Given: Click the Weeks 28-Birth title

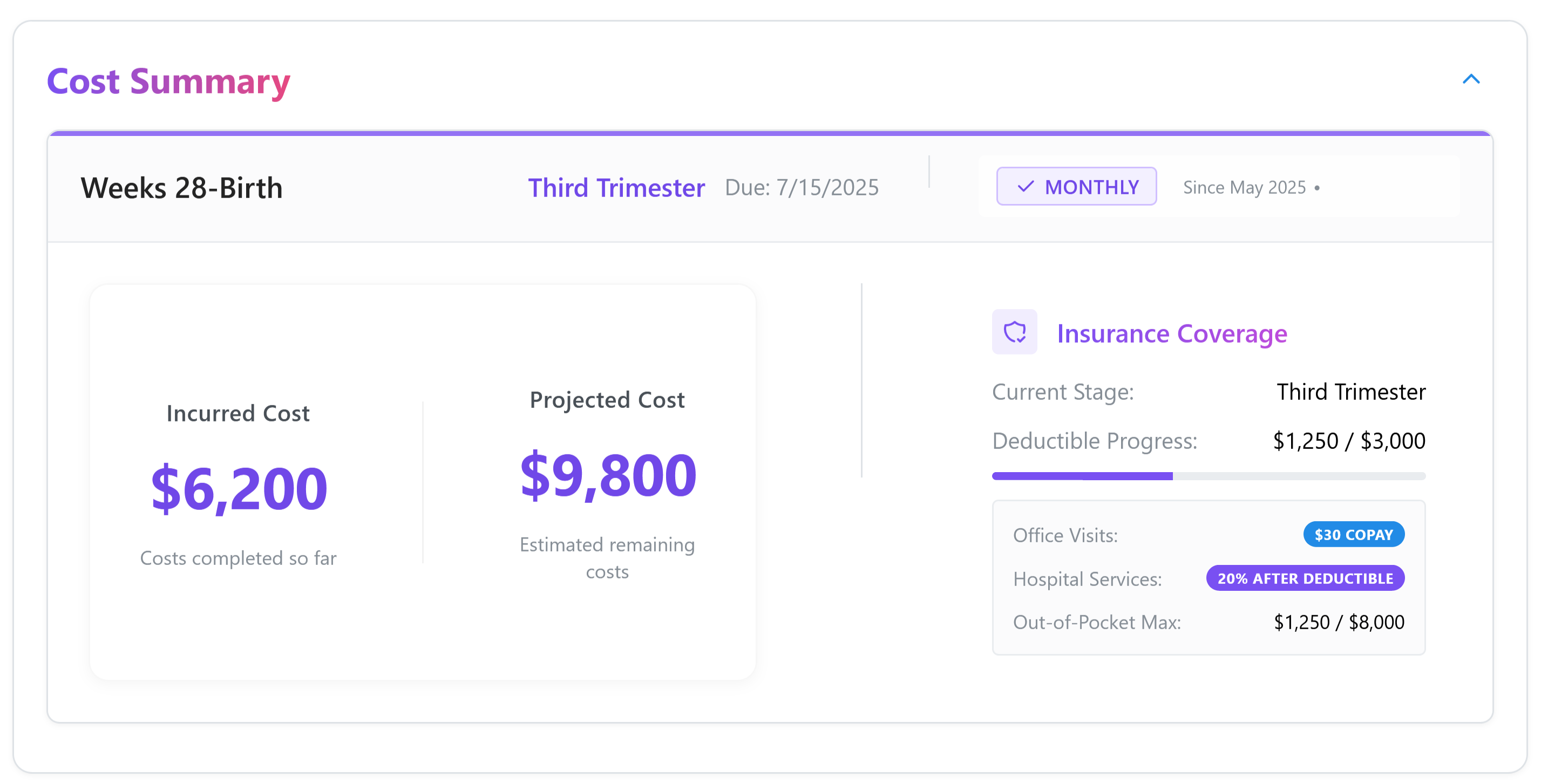Looking at the screenshot, I should coord(181,188).
